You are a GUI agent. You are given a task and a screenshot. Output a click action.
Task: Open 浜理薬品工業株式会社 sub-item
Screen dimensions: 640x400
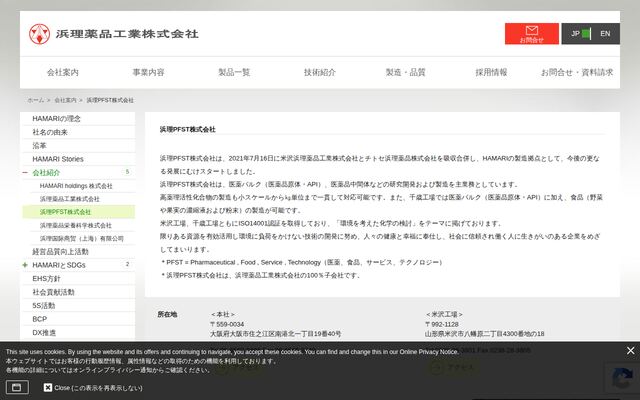click(x=69, y=199)
